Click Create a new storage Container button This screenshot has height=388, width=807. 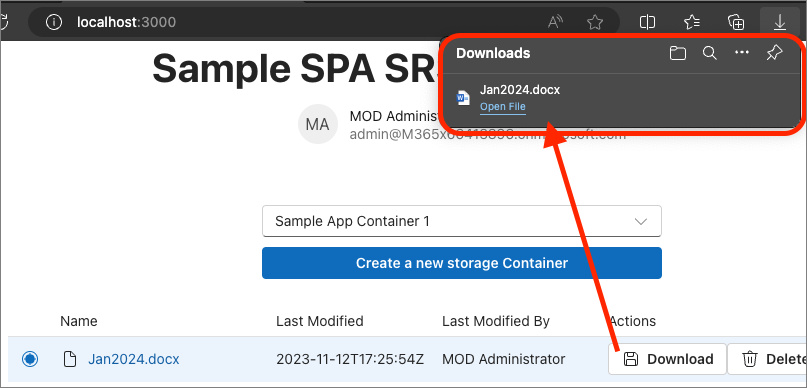tap(462, 263)
